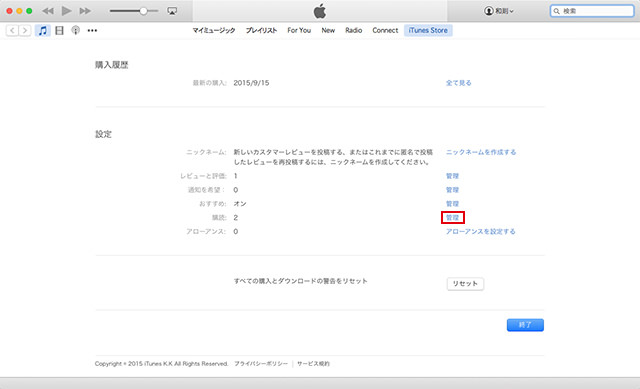The height and width of the screenshot is (389, 640).
Task: Switch to For You tab
Action: point(299,30)
